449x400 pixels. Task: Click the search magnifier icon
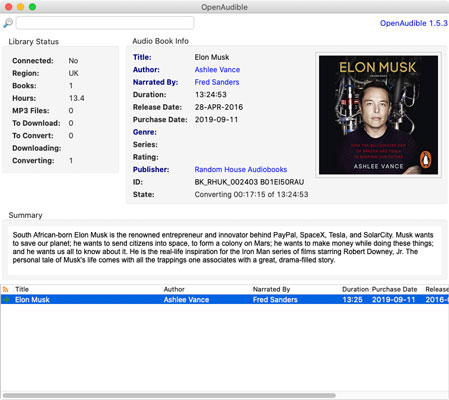[x=8, y=23]
